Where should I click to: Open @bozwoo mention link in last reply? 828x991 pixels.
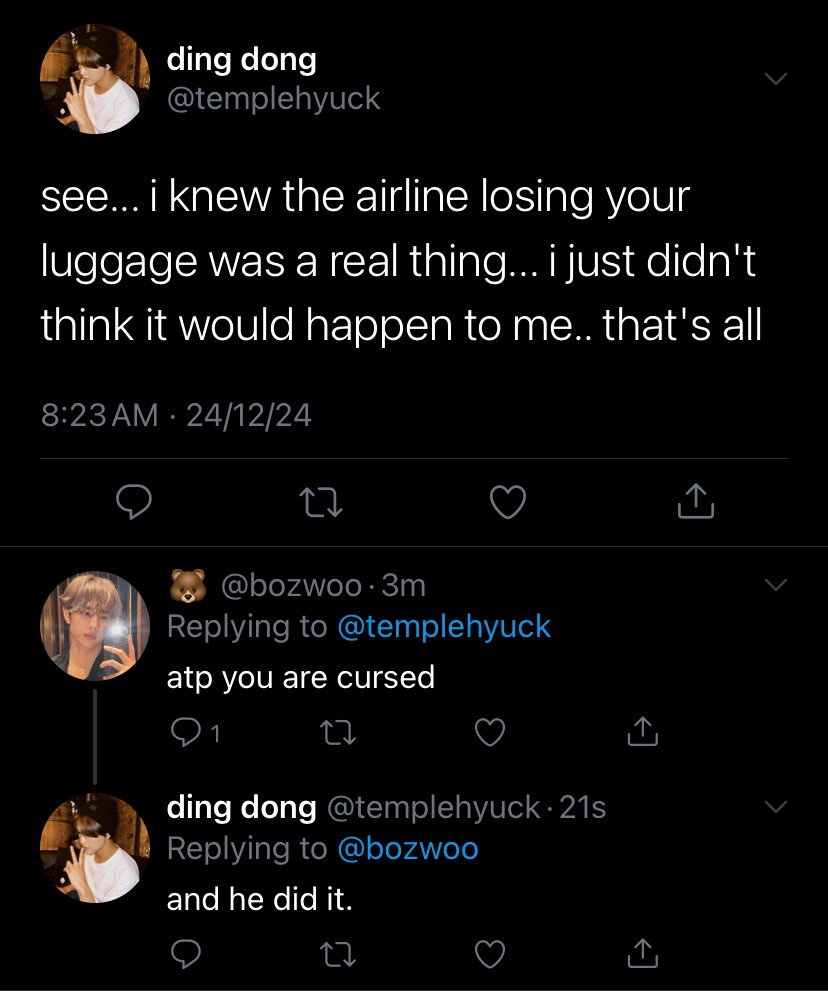point(408,849)
